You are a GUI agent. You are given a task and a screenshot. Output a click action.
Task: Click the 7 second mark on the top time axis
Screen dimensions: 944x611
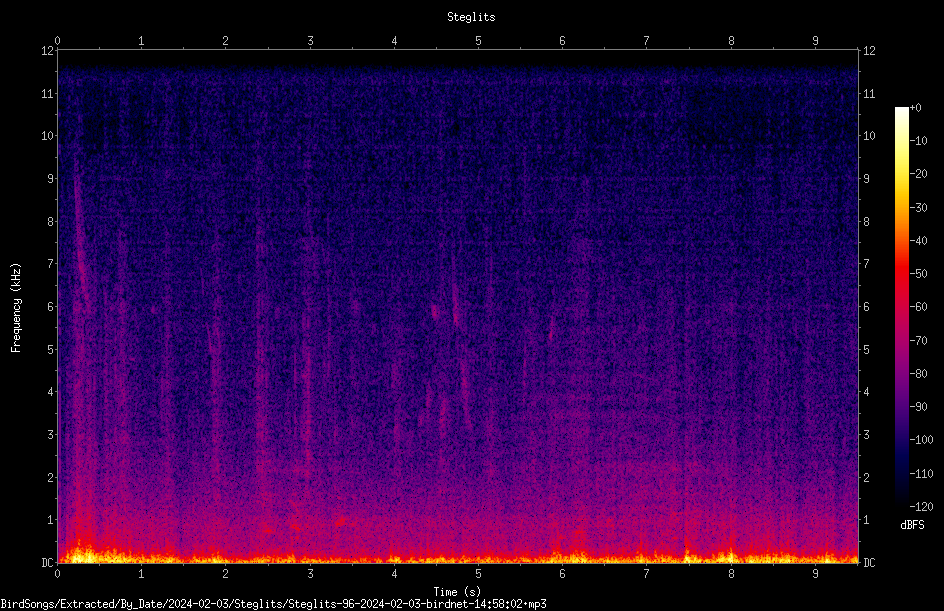[647, 41]
